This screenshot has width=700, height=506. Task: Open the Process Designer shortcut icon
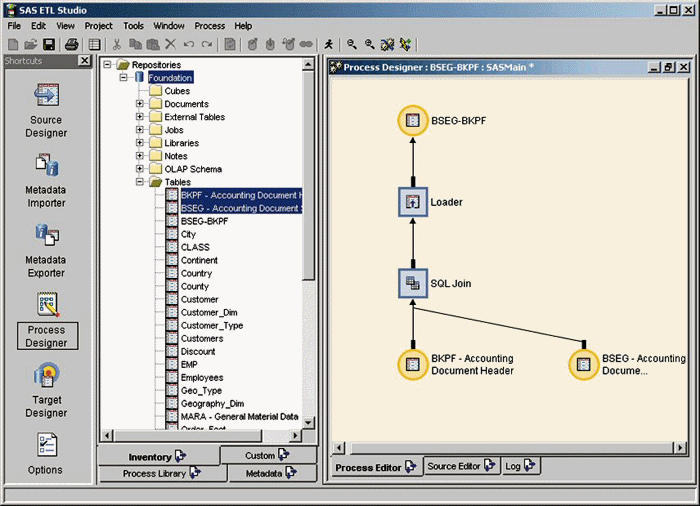click(47, 304)
